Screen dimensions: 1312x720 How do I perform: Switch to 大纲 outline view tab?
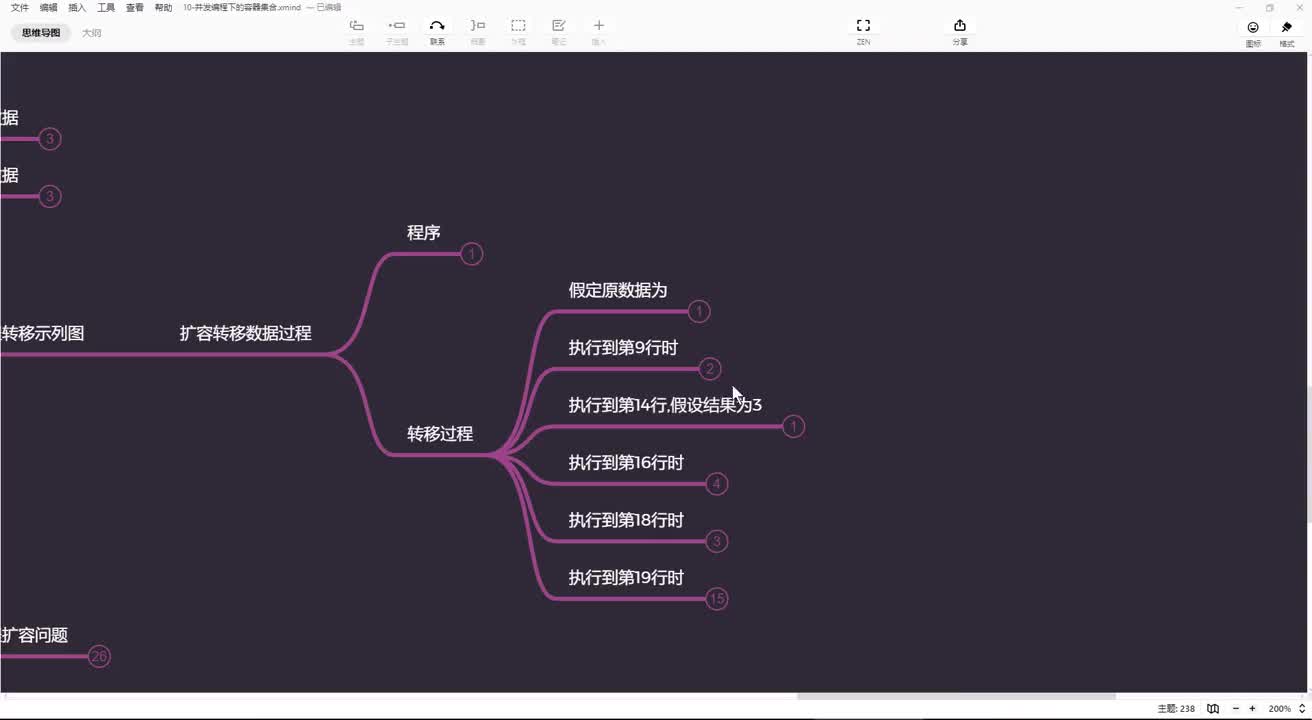coord(91,33)
